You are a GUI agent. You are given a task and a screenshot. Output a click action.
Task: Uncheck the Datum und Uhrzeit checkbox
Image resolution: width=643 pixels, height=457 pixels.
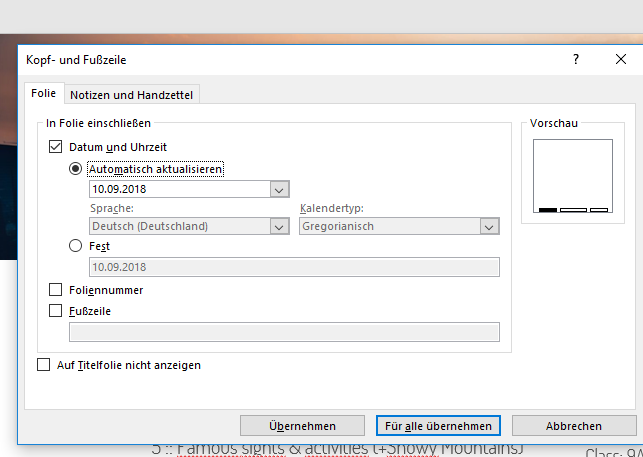pos(56,148)
